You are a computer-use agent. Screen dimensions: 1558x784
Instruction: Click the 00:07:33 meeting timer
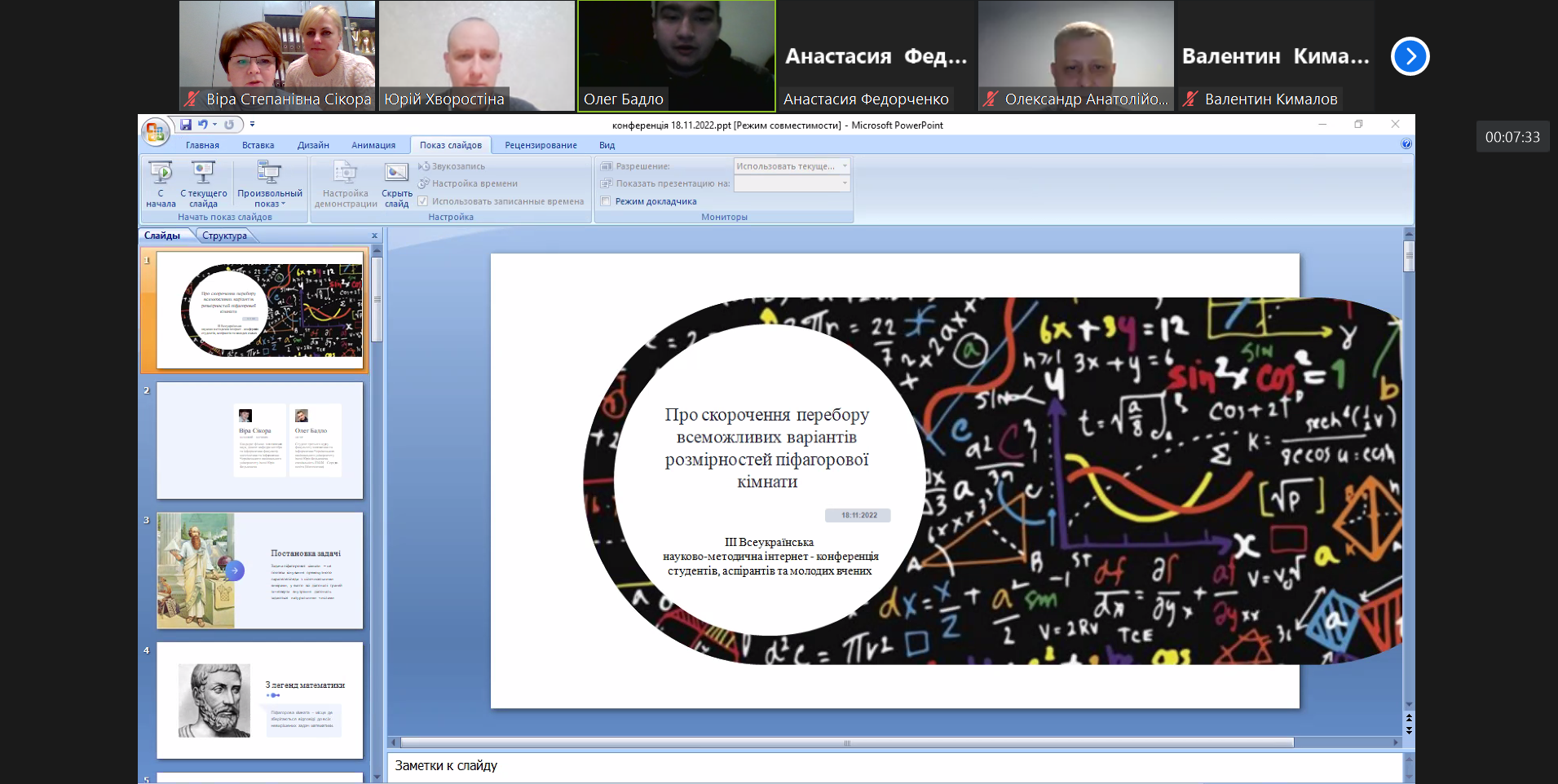click(x=1513, y=137)
